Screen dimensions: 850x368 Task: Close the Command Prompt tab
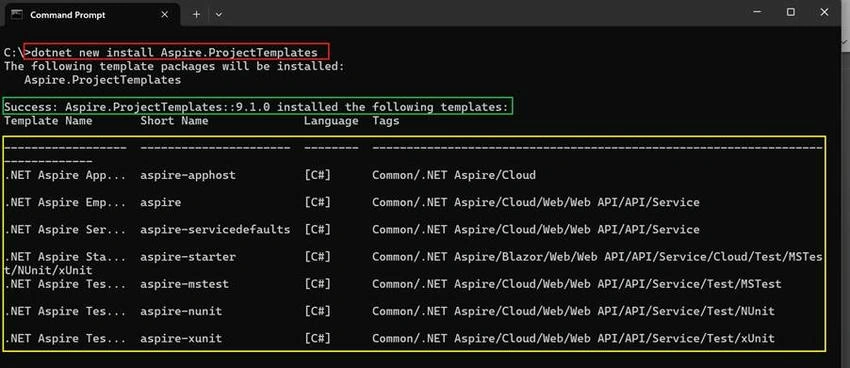pos(164,15)
